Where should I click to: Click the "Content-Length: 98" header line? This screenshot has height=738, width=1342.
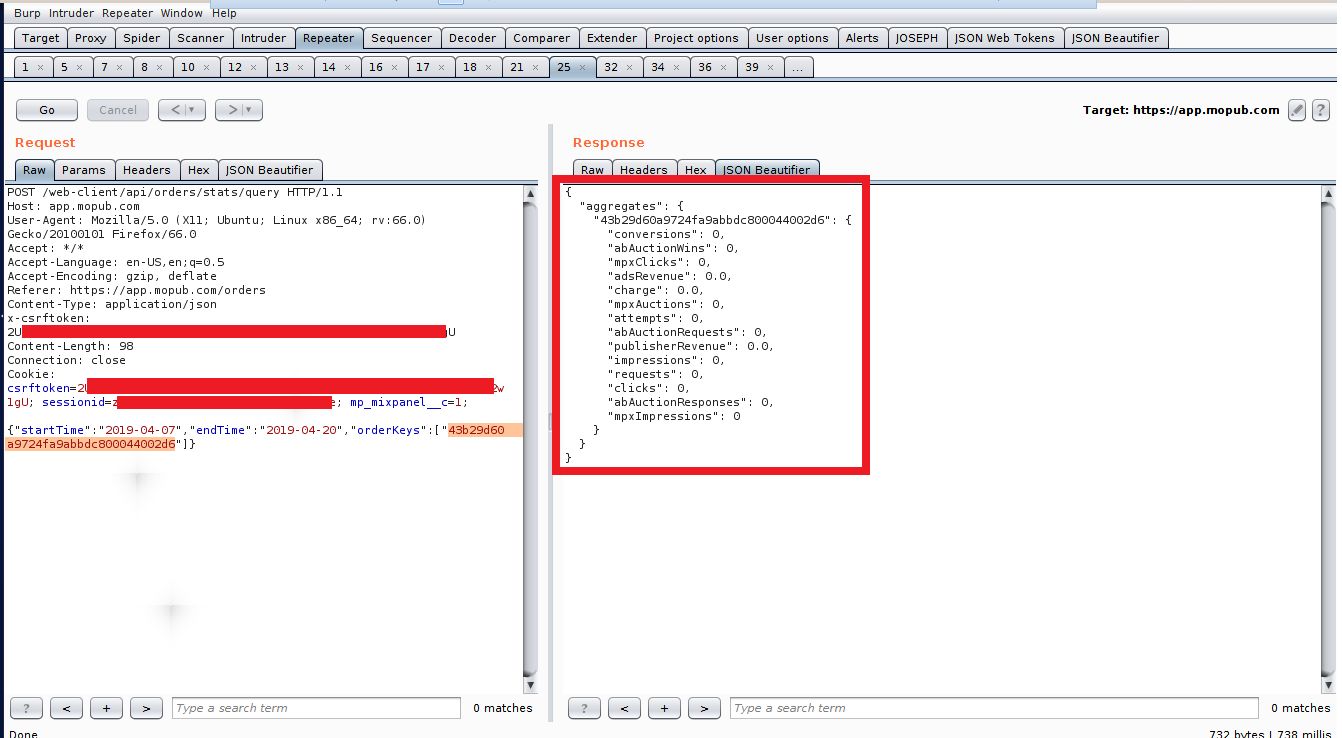[x=70, y=346]
